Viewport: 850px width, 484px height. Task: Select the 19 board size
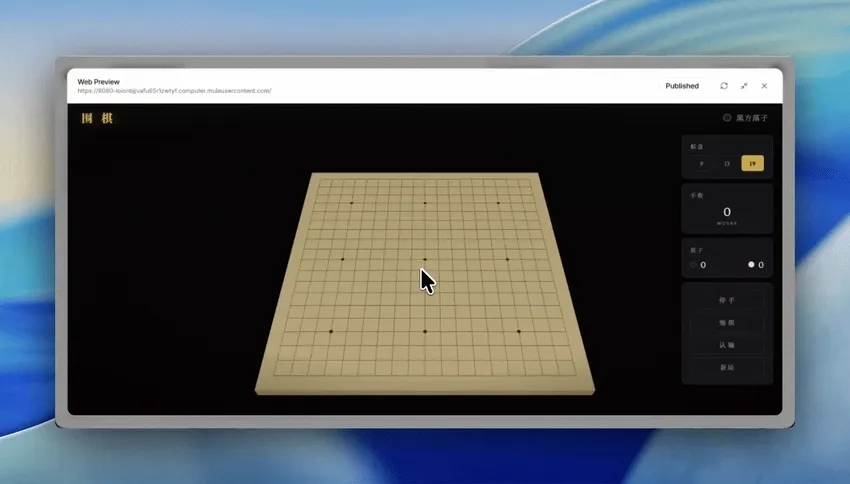point(752,163)
